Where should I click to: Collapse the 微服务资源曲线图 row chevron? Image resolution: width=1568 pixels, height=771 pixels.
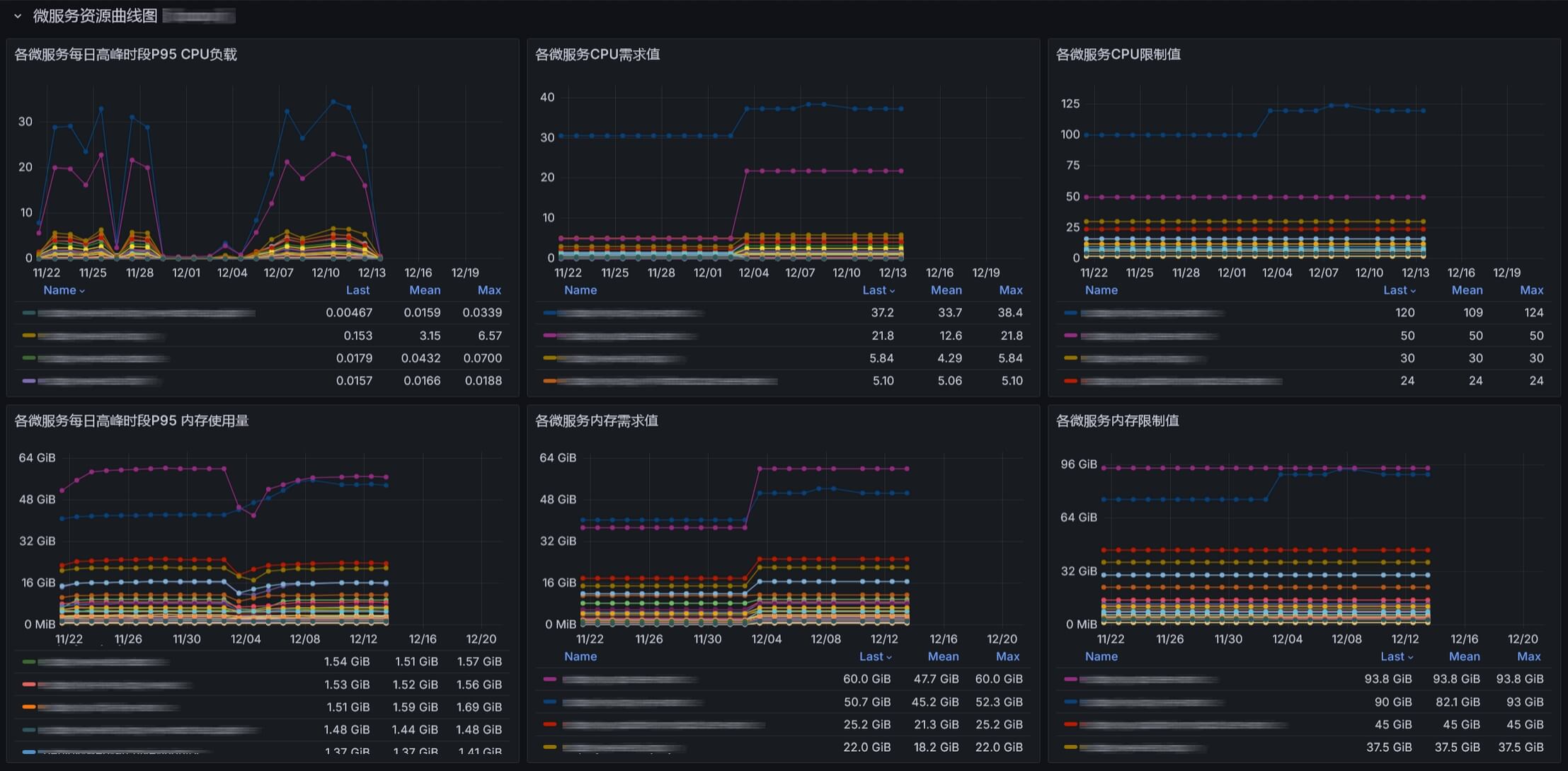tap(18, 16)
